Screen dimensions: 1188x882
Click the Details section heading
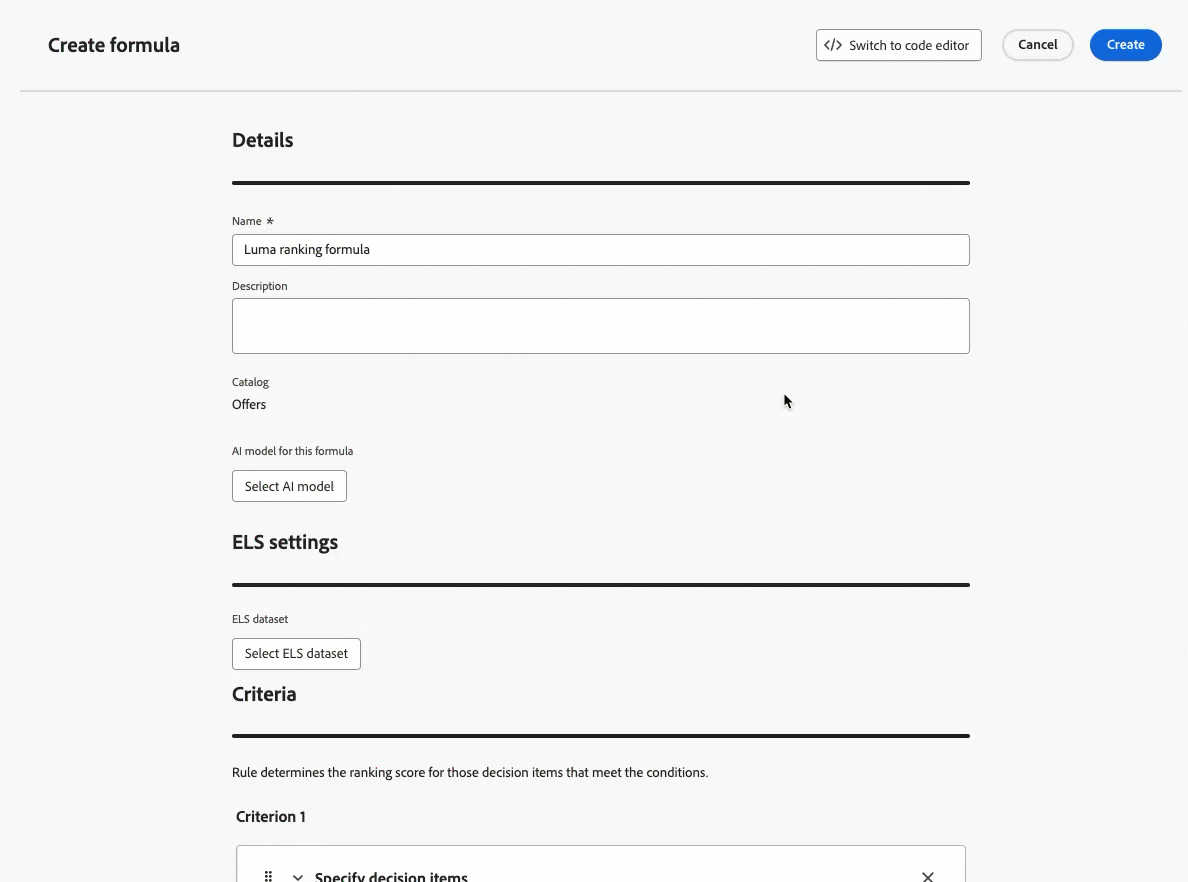(x=262, y=140)
